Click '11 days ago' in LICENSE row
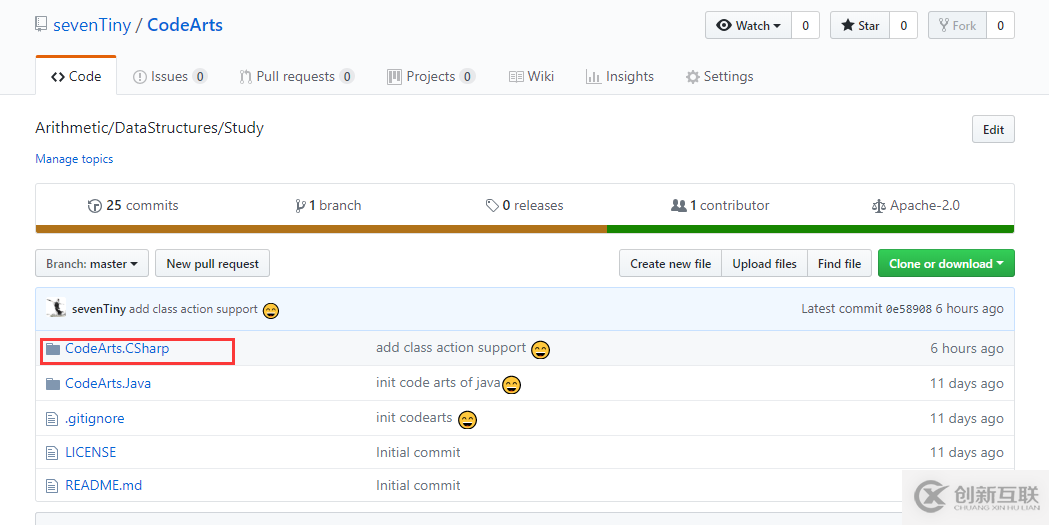1049x525 pixels. [x=967, y=453]
